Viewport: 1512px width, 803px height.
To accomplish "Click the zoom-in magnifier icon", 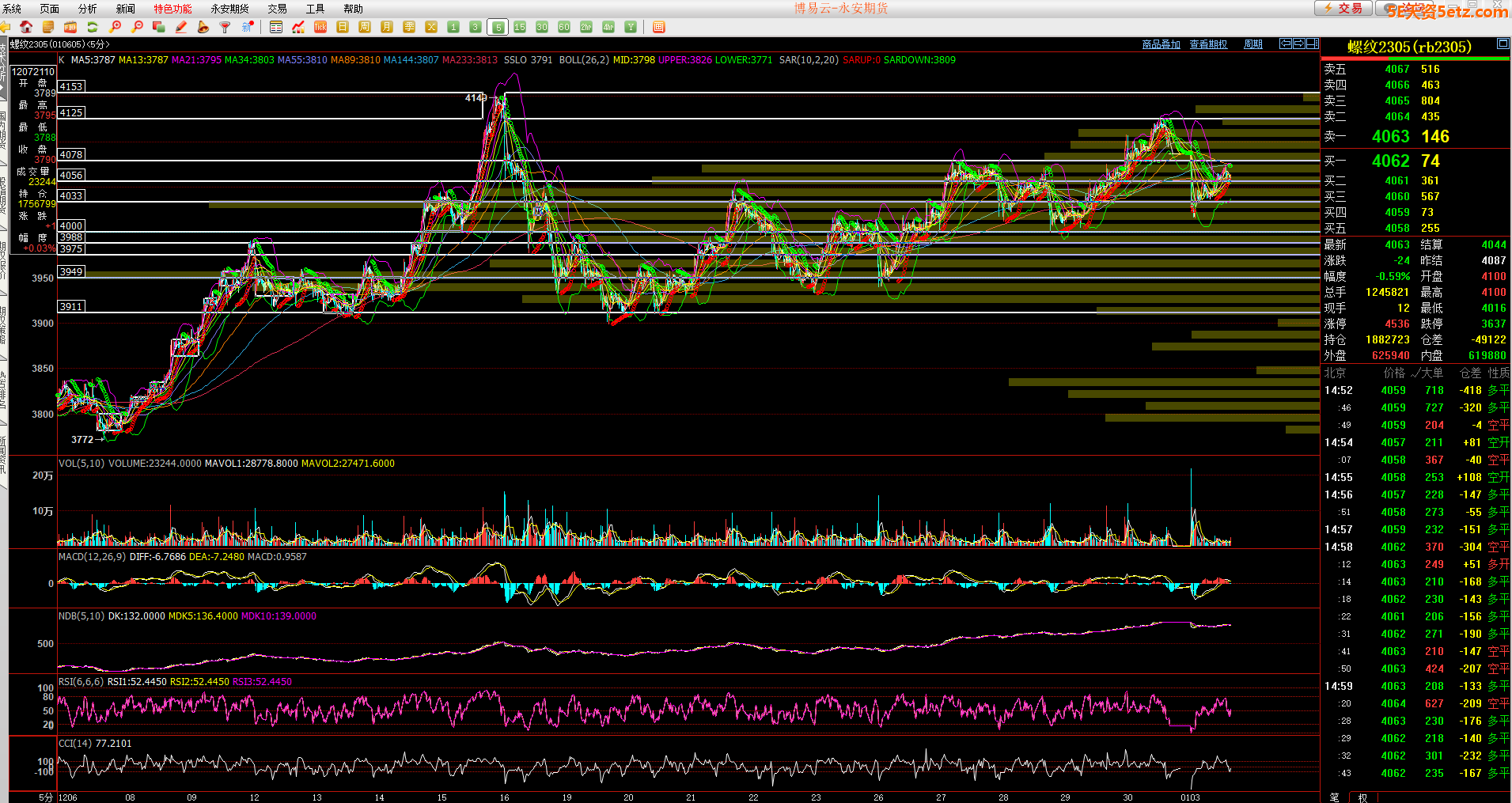I will point(115,27).
